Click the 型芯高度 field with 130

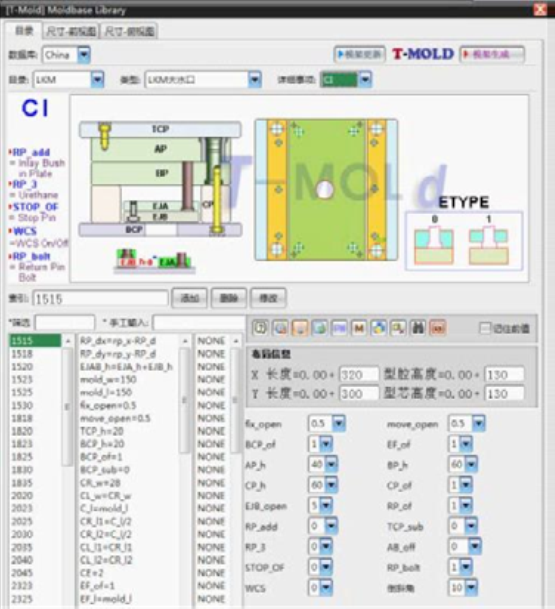tap(504, 393)
